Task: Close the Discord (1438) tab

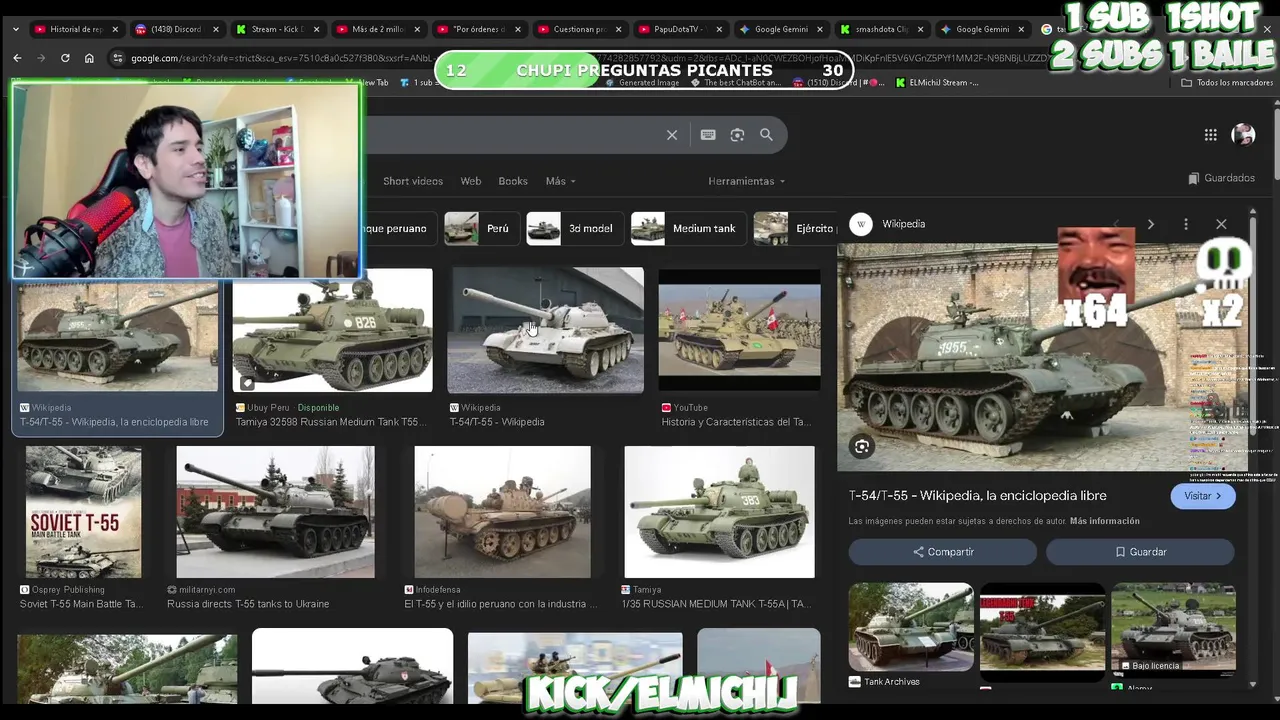Action: pyautogui.click(x=215, y=29)
